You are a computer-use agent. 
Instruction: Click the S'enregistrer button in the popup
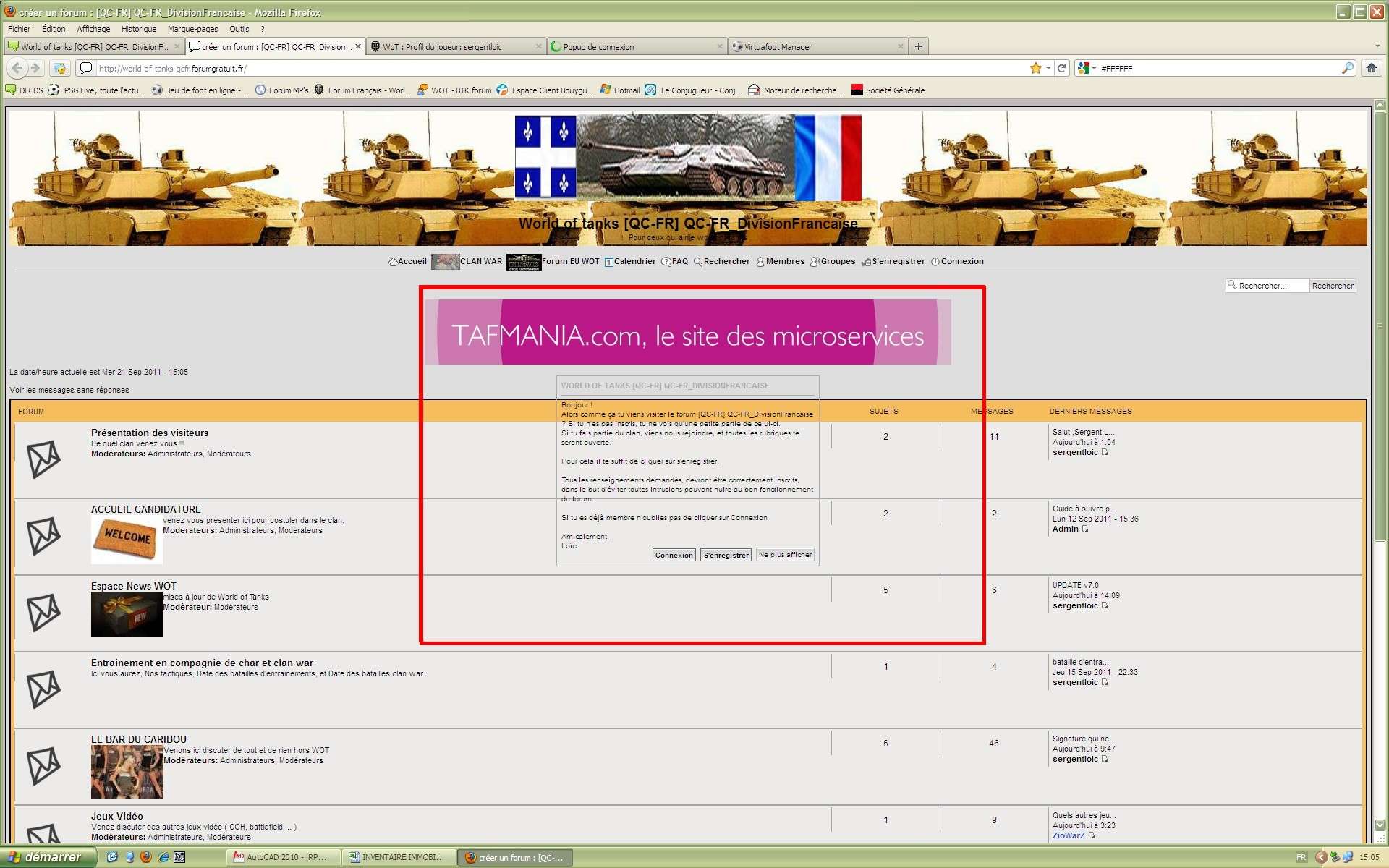pos(726,555)
